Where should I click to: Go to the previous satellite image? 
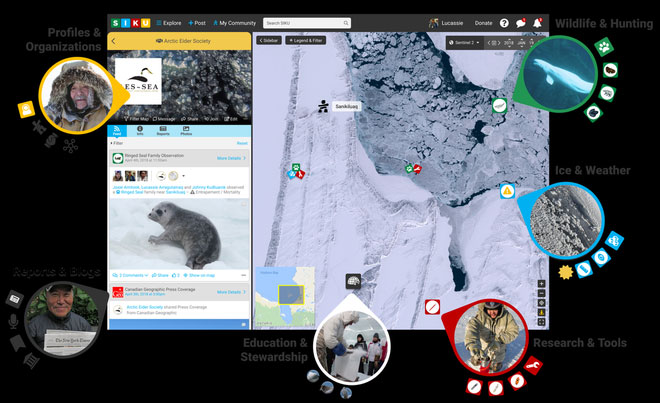[489, 43]
